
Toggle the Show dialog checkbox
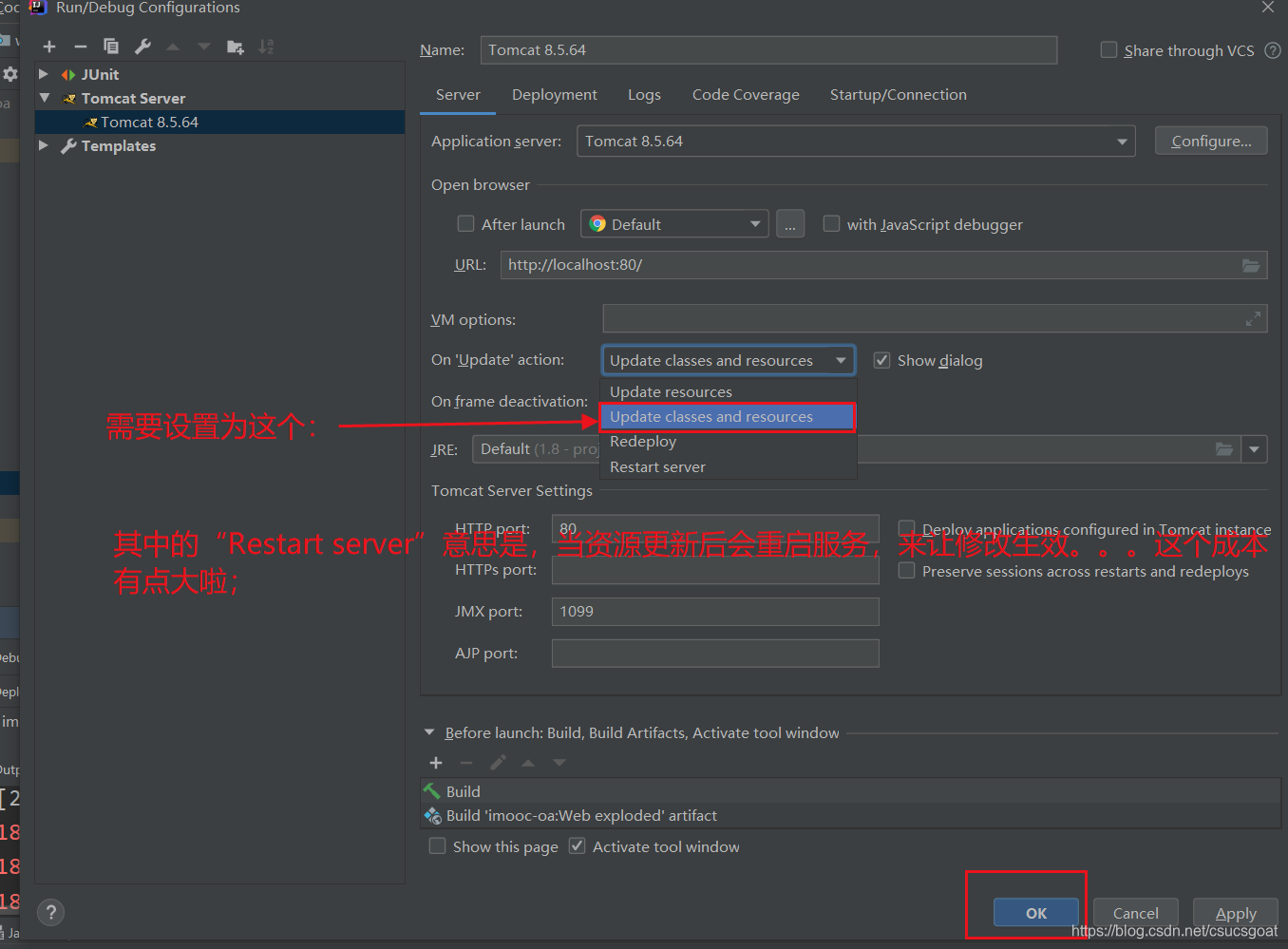[881, 360]
